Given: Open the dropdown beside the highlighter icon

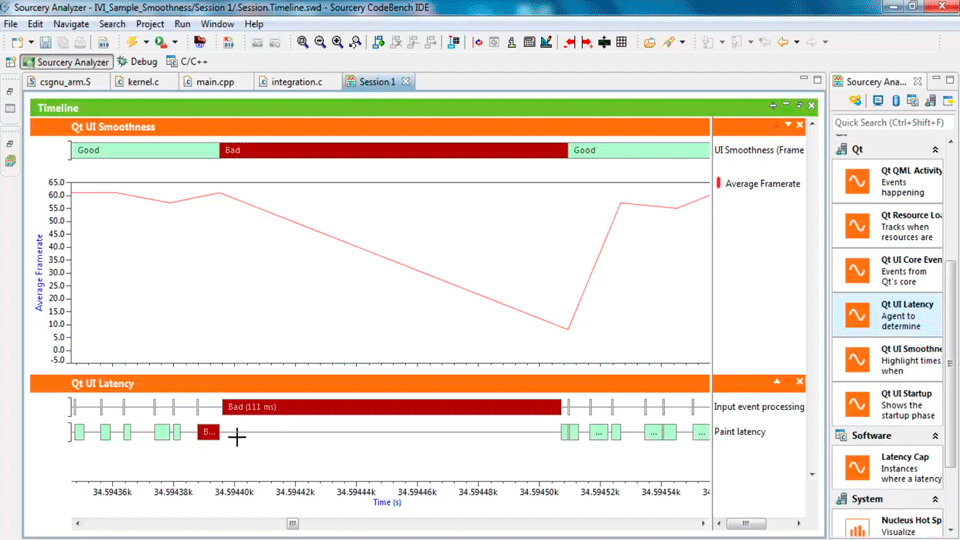Looking at the screenshot, I should click(683, 42).
